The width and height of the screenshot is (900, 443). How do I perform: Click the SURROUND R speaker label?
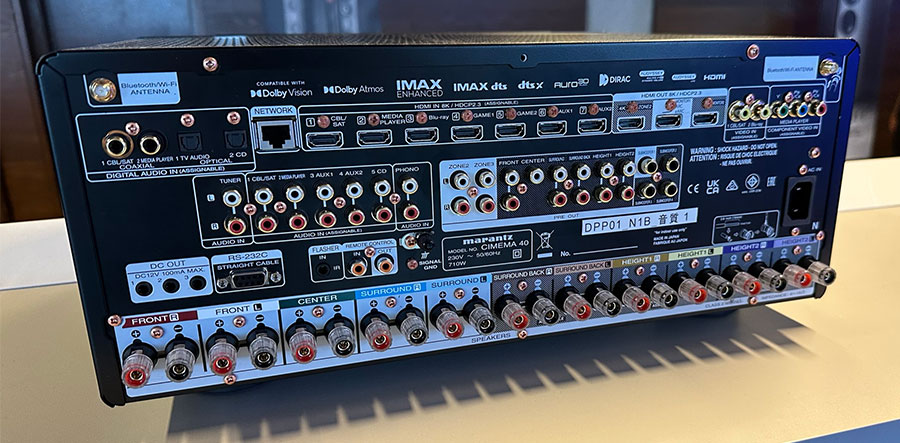(390, 291)
